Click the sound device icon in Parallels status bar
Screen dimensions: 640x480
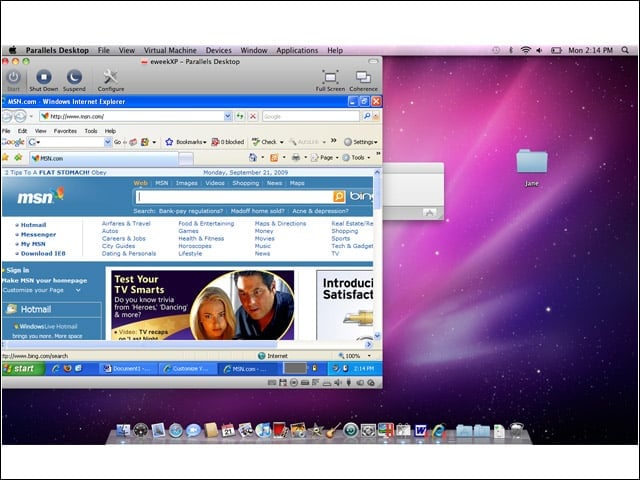pyautogui.click(x=338, y=383)
